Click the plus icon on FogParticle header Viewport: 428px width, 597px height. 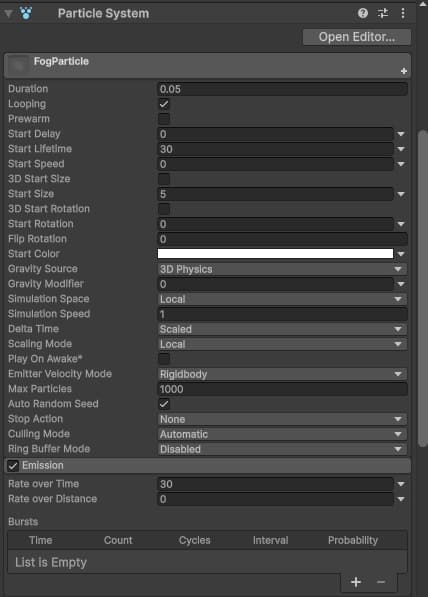pyautogui.click(x=404, y=71)
